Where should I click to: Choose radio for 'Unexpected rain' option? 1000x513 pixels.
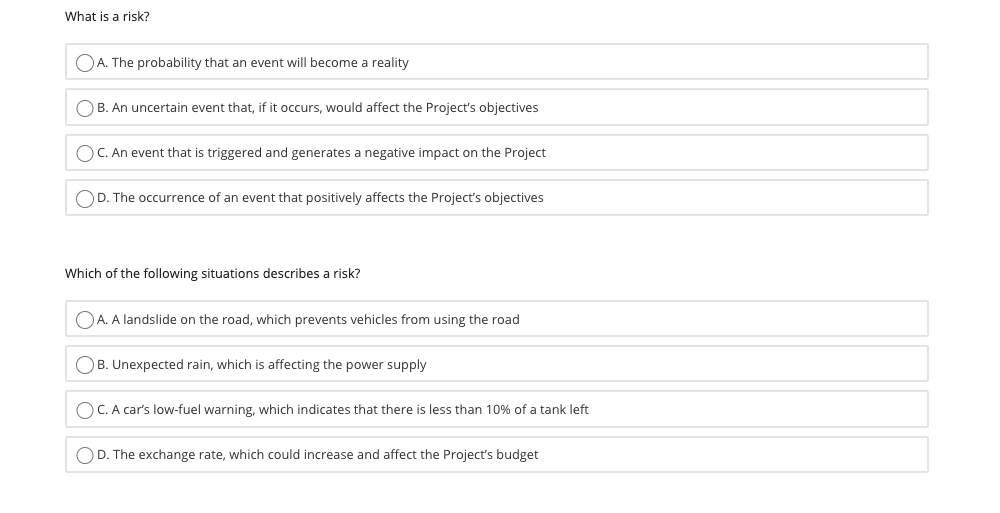click(85, 365)
